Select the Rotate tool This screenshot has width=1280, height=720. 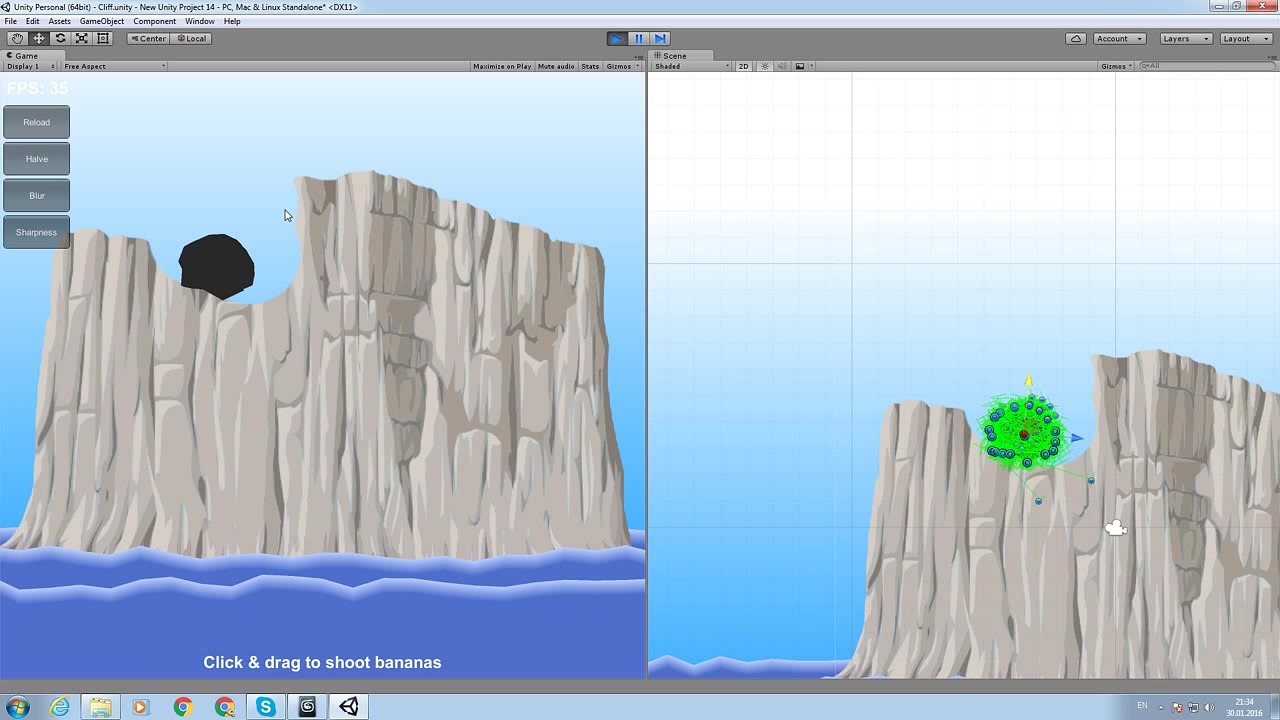[60, 38]
